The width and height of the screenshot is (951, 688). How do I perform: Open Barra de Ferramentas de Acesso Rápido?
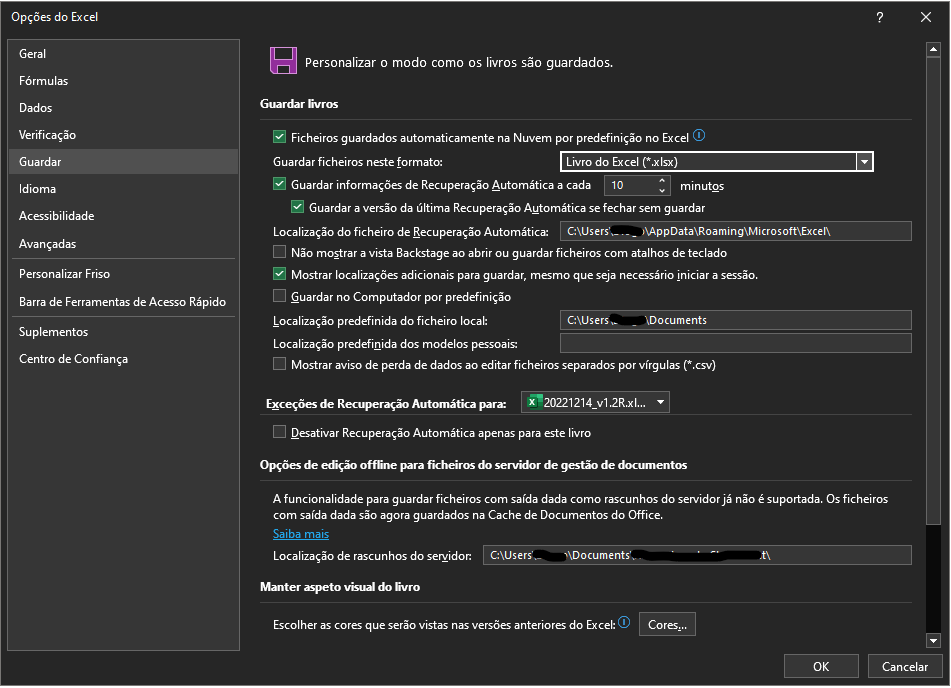124,302
